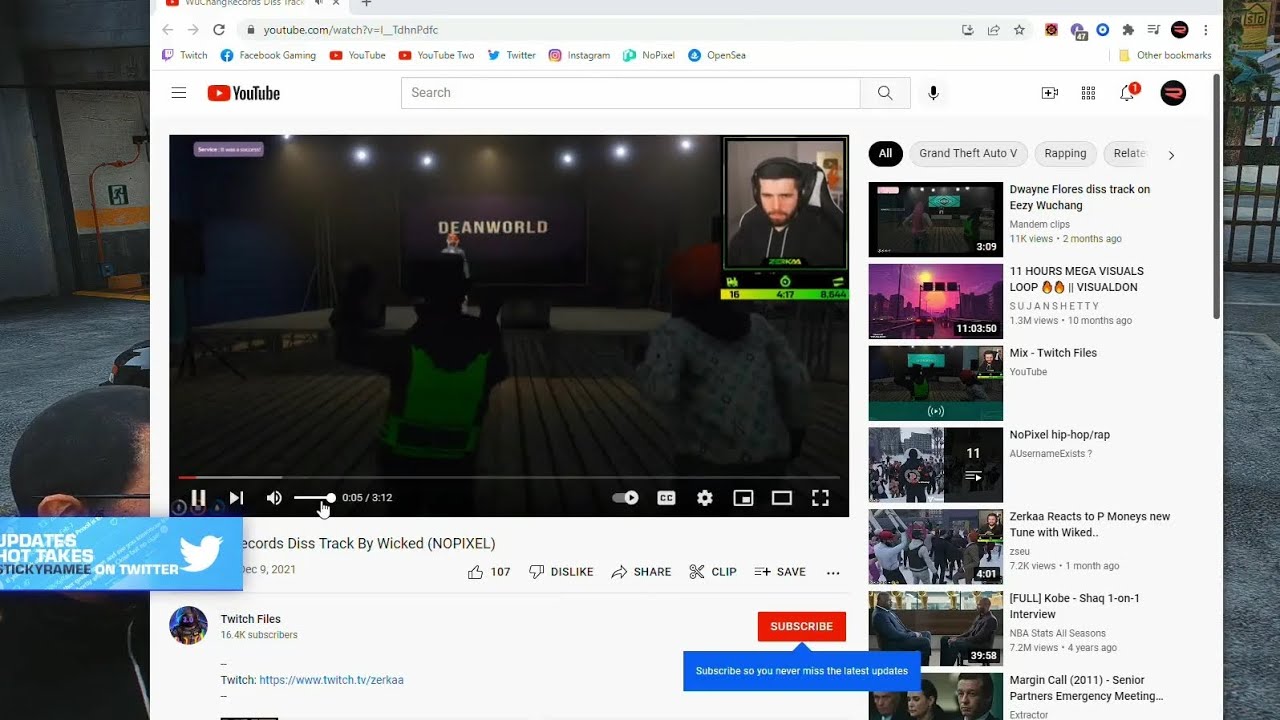This screenshot has width=1280, height=720.
Task: Open the Chrome extensions puzzle icon
Action: pyautogui.click(x=1128, y=30)
